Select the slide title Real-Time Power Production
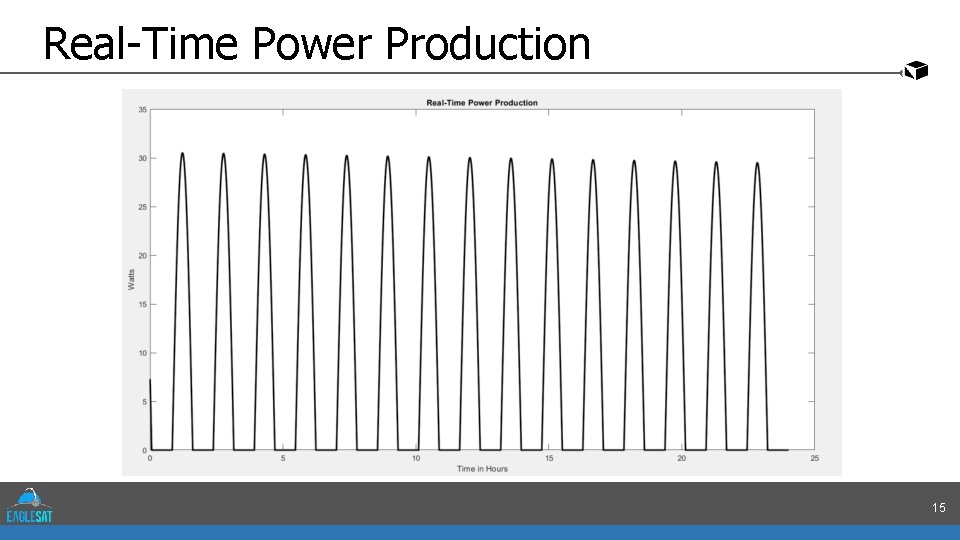The height and width of the screenshot is (540, 960). (317, 43)
